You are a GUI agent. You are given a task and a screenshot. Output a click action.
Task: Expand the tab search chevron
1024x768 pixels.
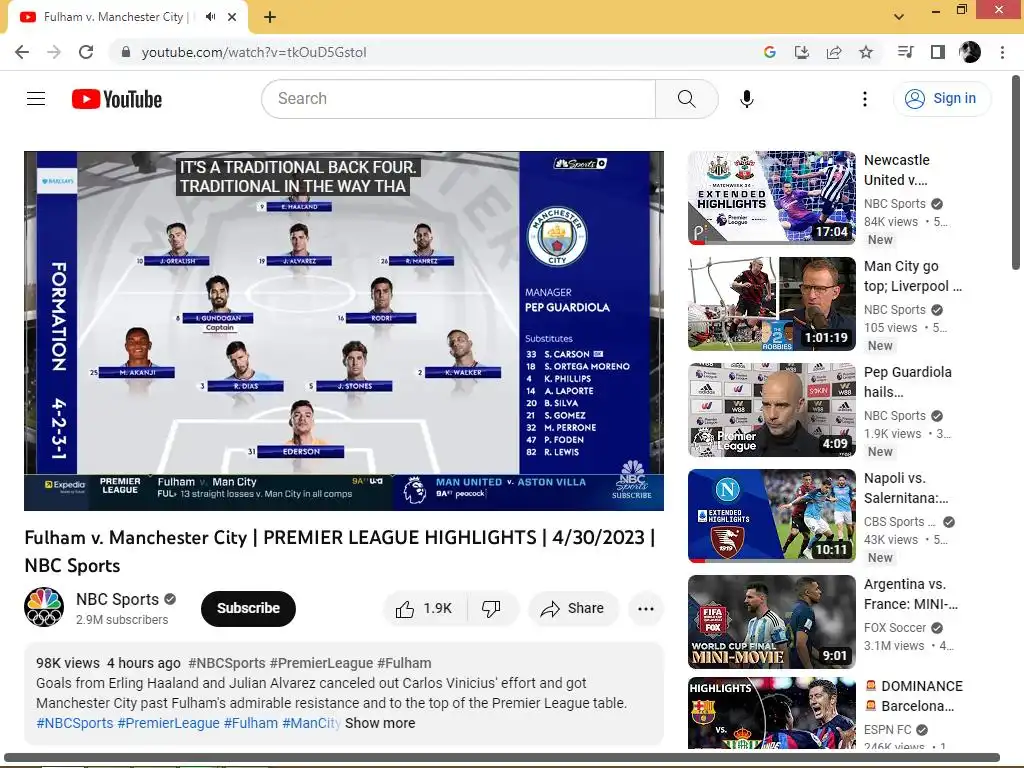pos(899,17)
